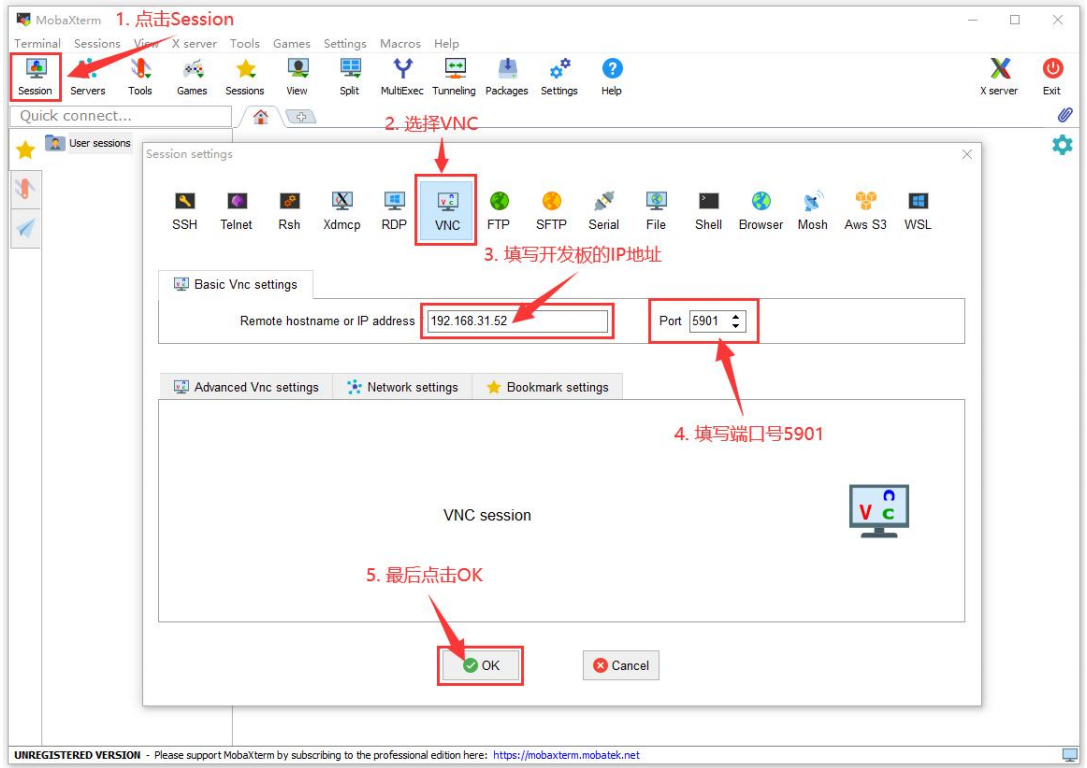This screenshot has width=1087, height=768.
Task: Choose the FTP session type
Action: click(498, 211)
